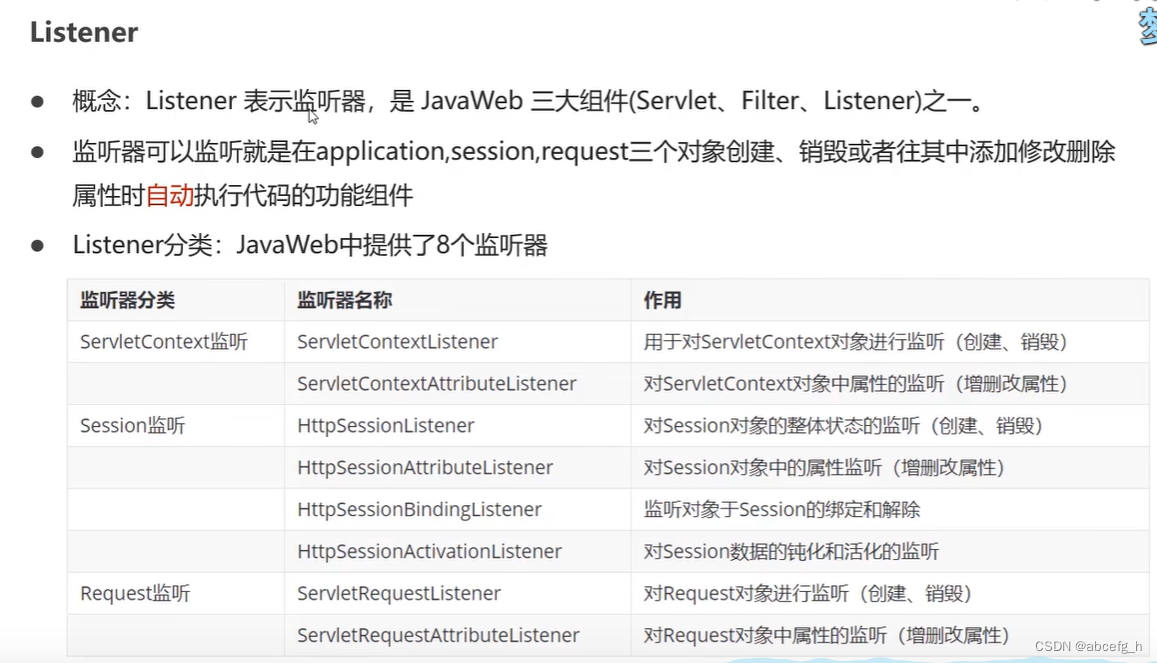Click the bullet line starting with 概念
Viewport: 1157px width, 663px height.
click(528, 101)
